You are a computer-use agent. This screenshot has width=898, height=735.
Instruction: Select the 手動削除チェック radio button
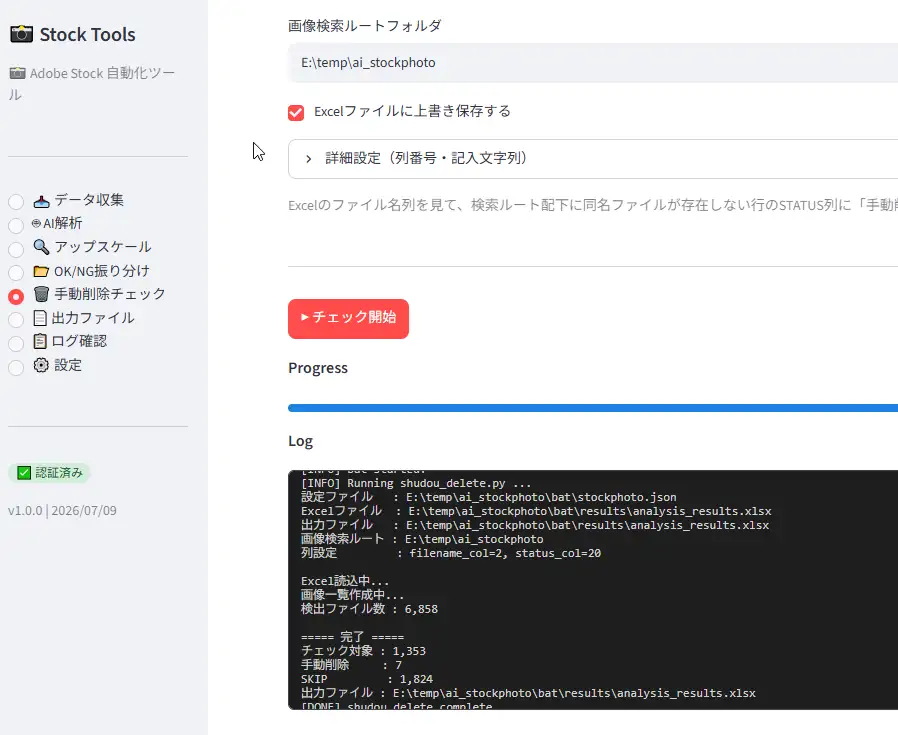click(16, 296)
